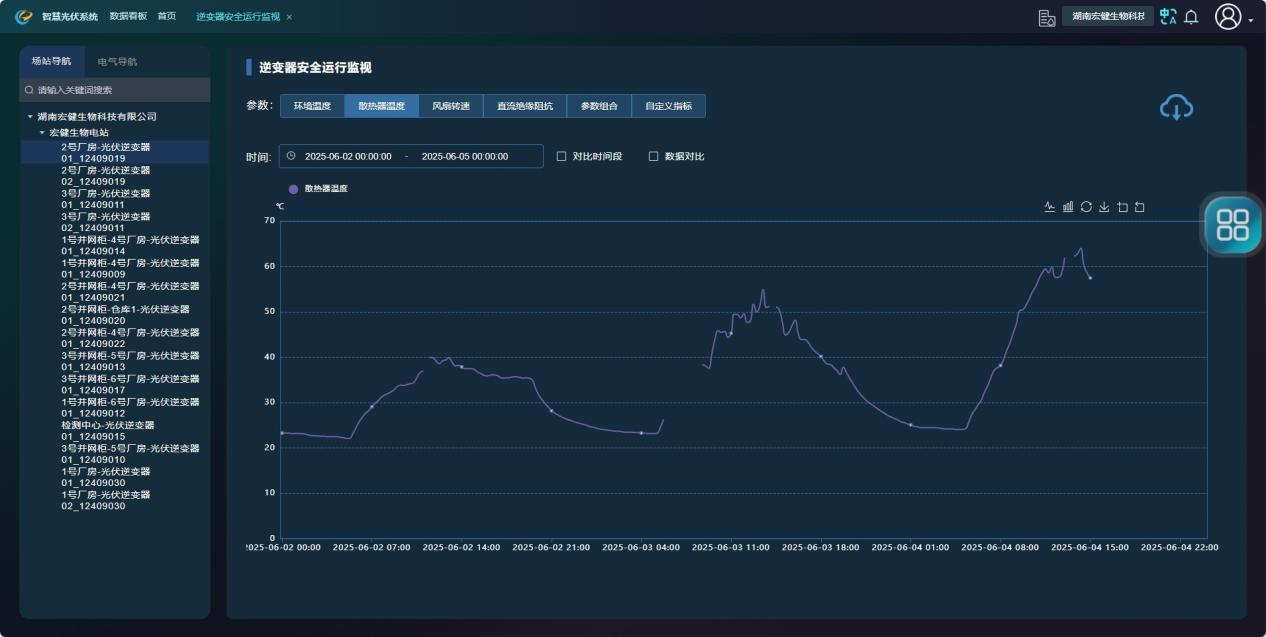Switch to 电气导航 tab
This screenshot has width=1266, height=637.
click(117, 61)
